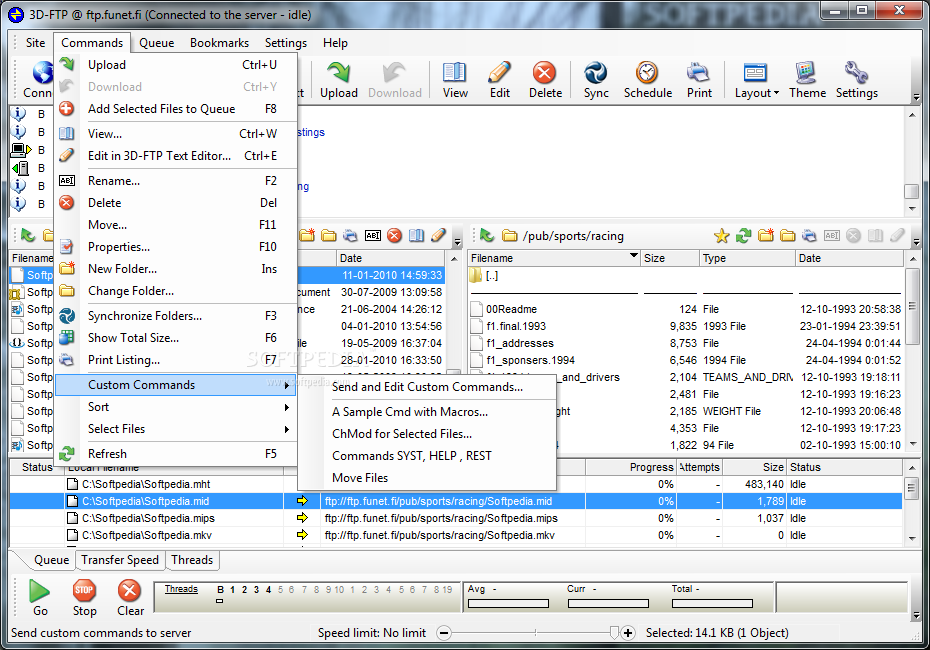This screenshot has height=650, width=930.
Task: Select queue row Softpedia.mht
Action: coord(456,484)
